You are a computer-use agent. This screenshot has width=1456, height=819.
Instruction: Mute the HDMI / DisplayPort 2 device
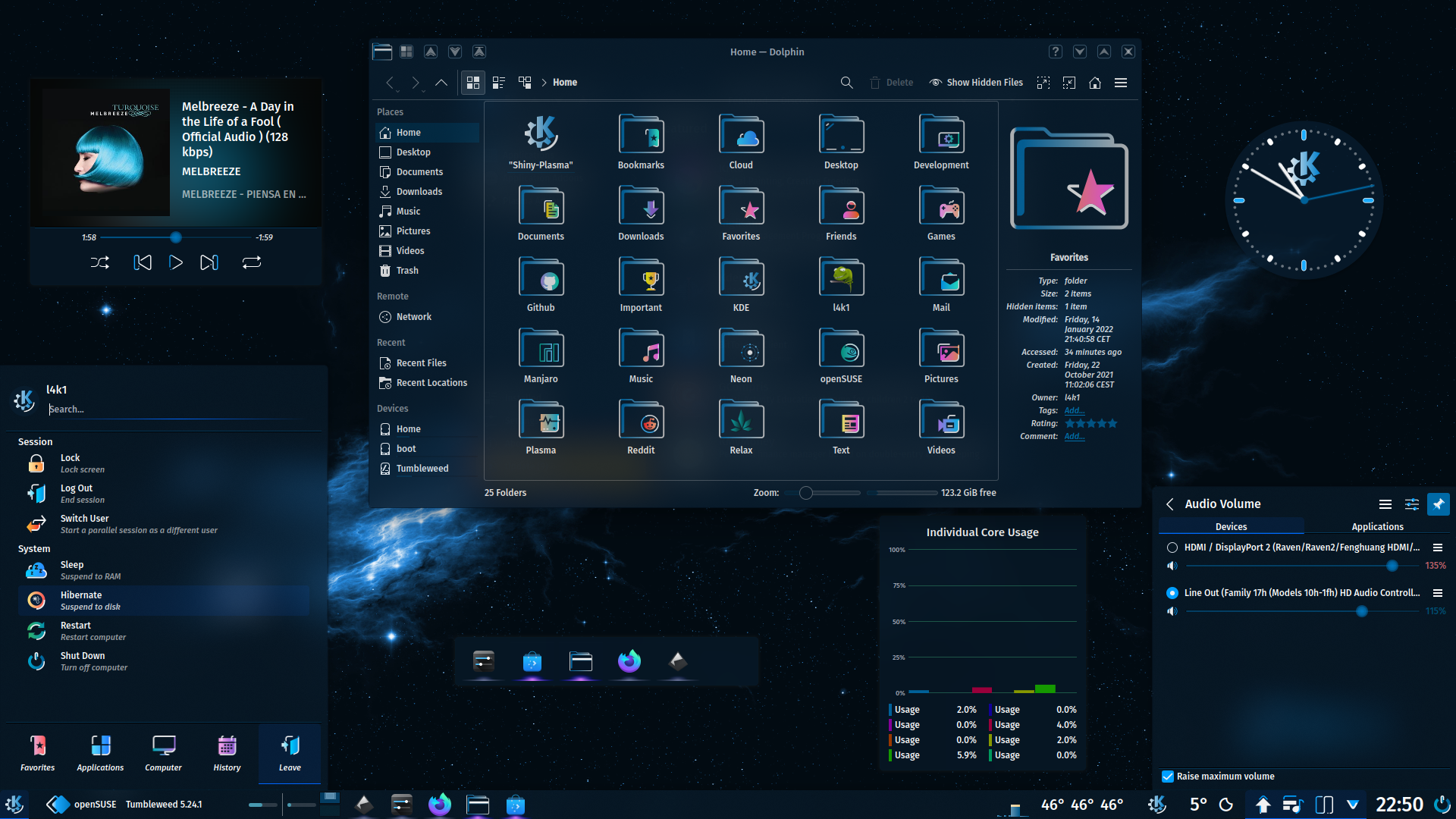pos(1172,566)
